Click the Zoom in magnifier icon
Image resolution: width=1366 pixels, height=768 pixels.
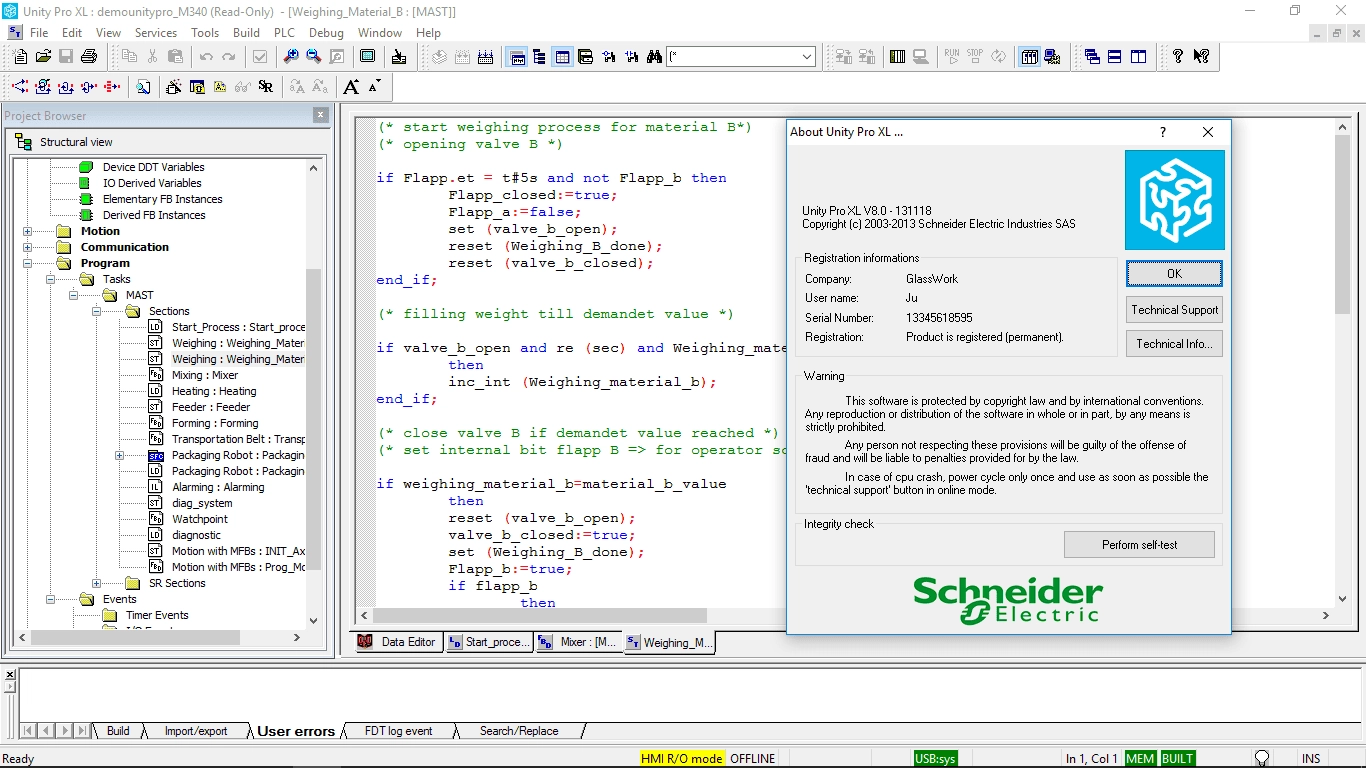291,57
